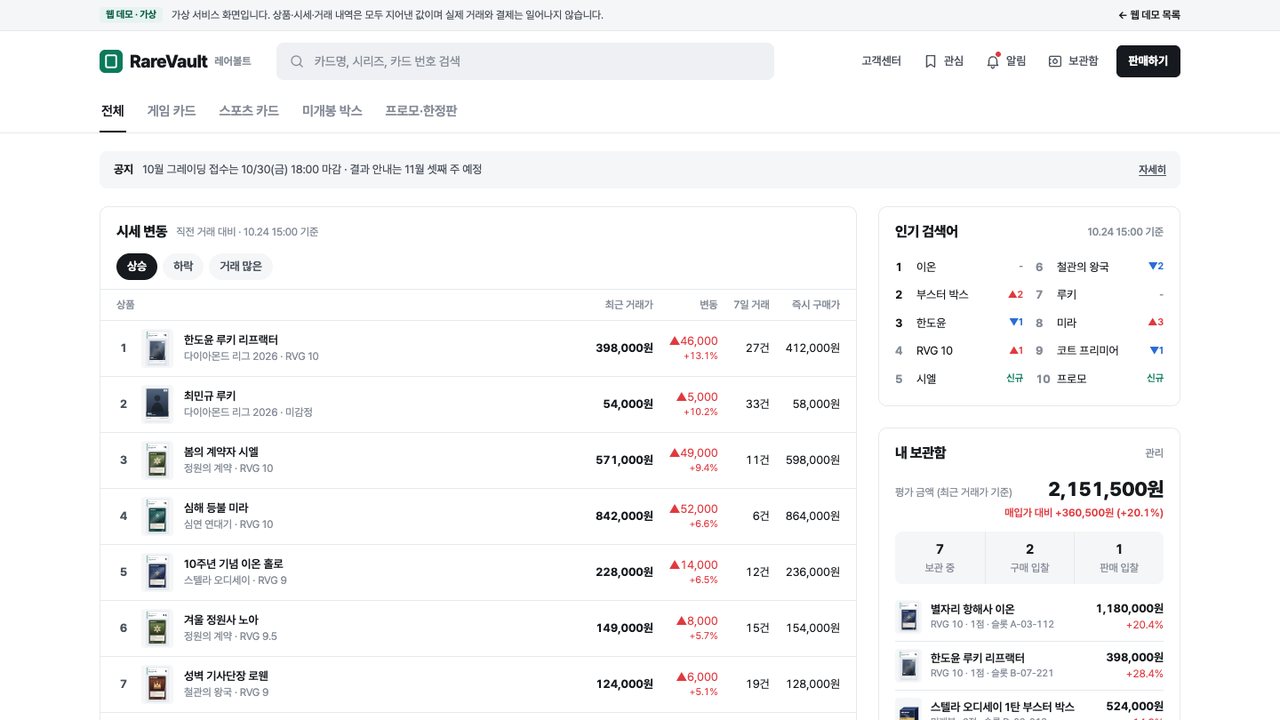
Task: Select 부스터 박스 in popular searches
Action: click(x=942, y=295)
